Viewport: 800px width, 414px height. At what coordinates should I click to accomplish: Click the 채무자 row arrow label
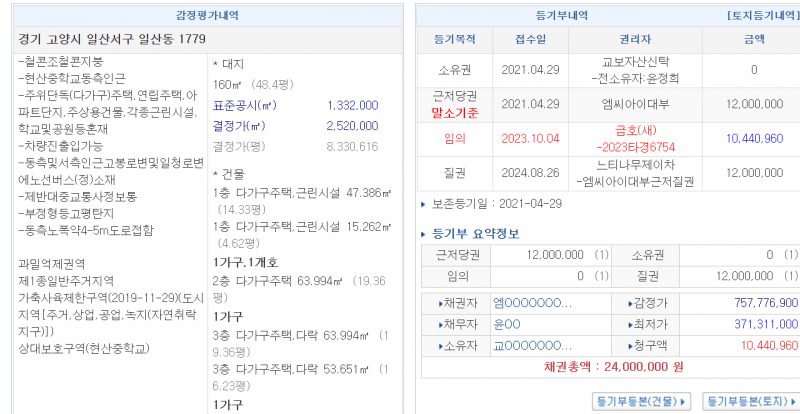455,324
